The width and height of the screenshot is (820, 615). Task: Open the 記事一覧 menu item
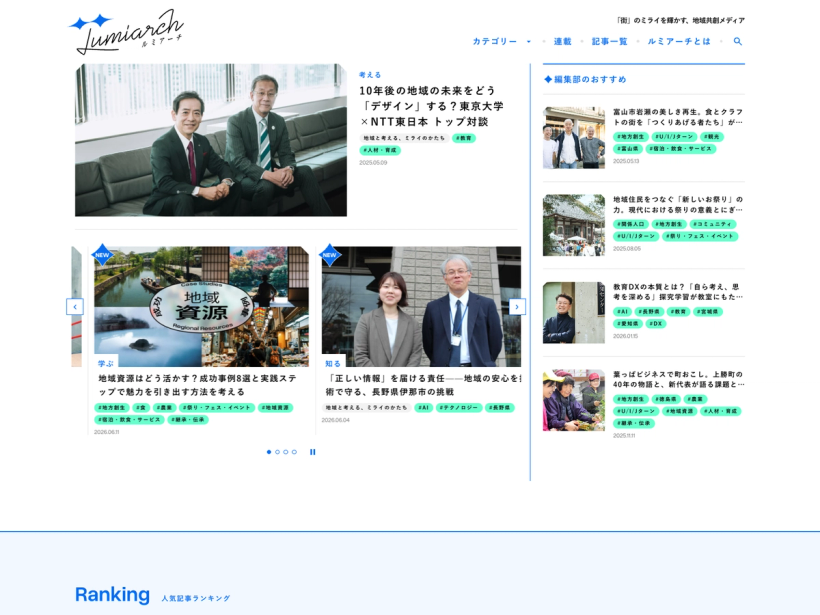609,41
